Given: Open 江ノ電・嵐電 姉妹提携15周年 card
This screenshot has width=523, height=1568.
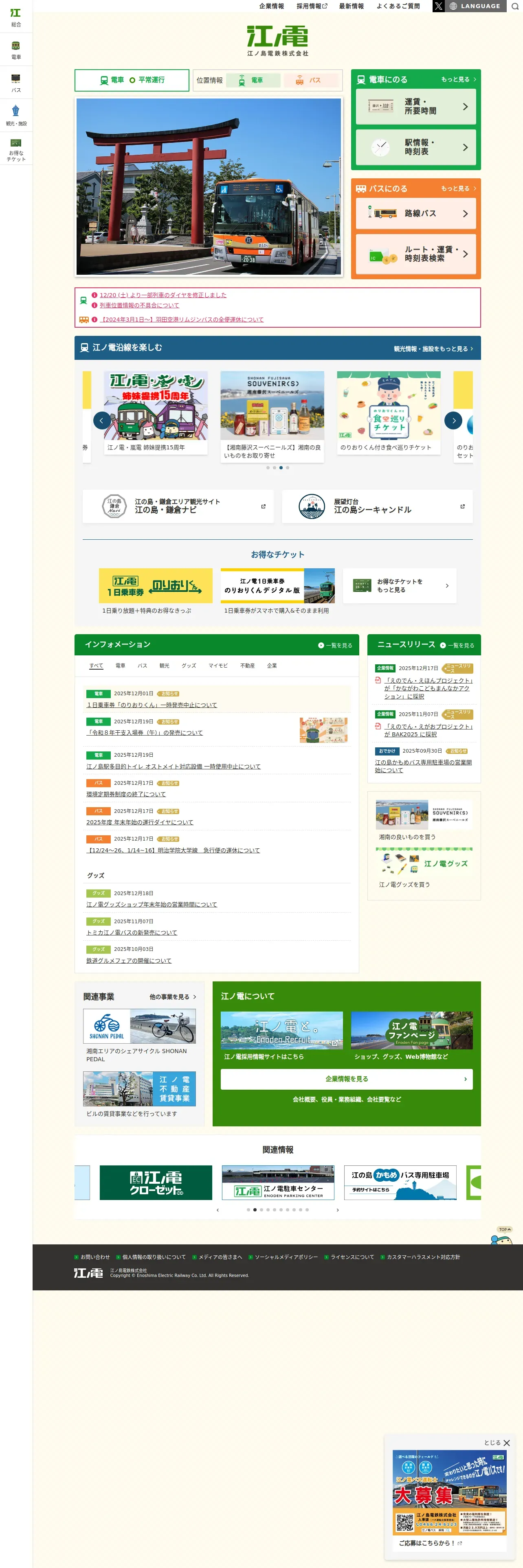Looking at the screenshot, I should click(x=155, y=413).
